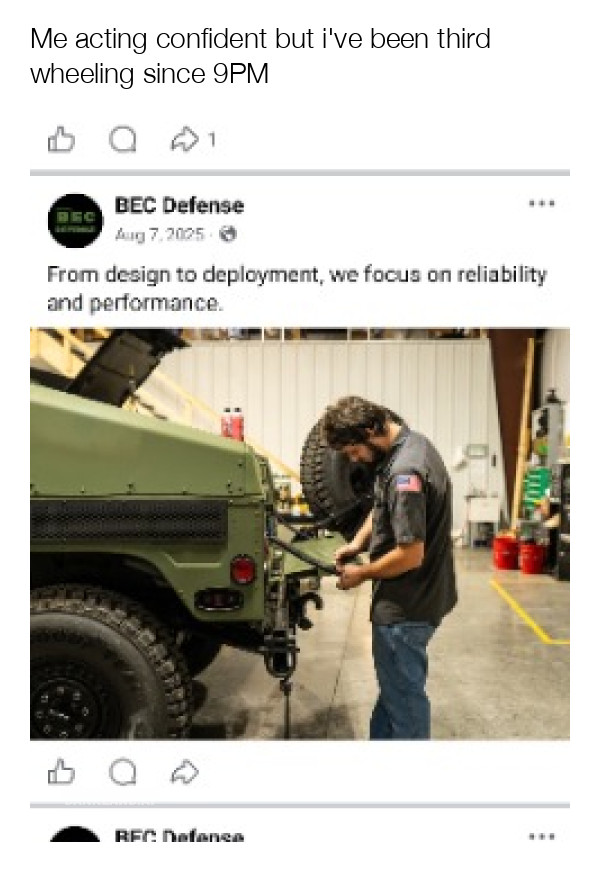Open comments on the third wheeling post

pos(122,139)
